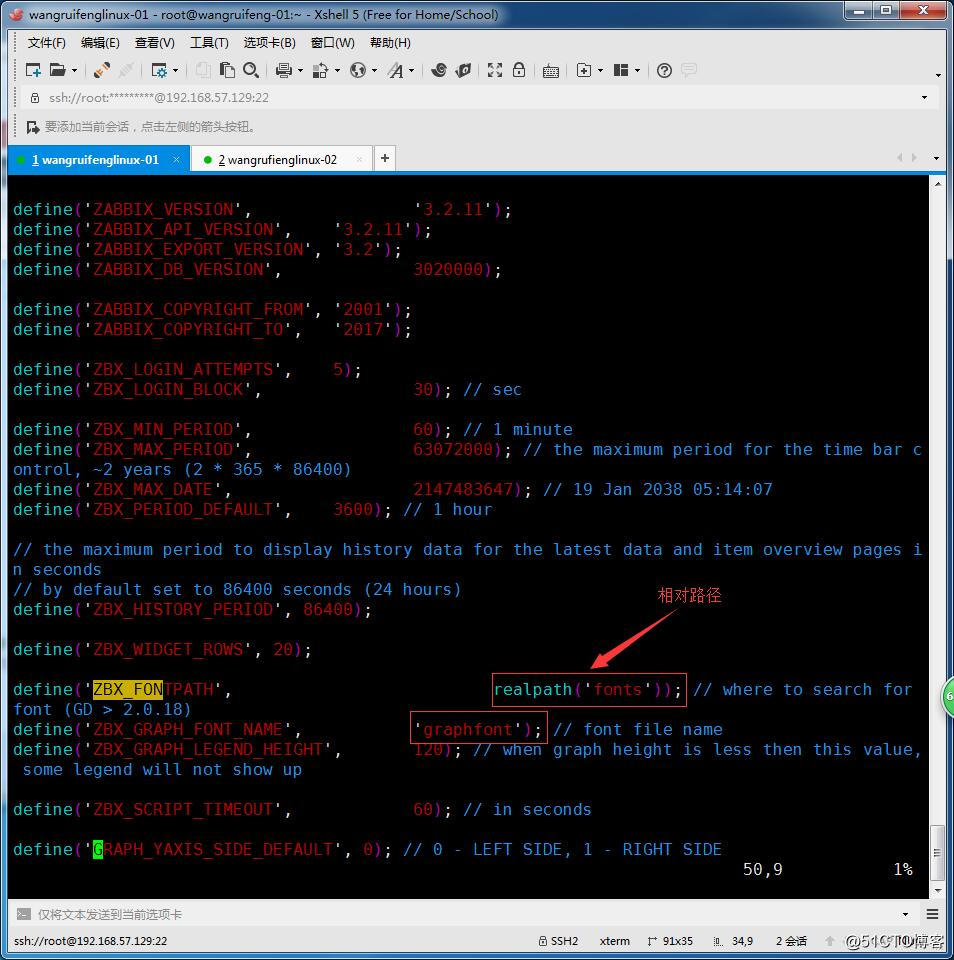Click the compose bar terminal icon
Screen dimensions: 954x960
tap(23, 914)
